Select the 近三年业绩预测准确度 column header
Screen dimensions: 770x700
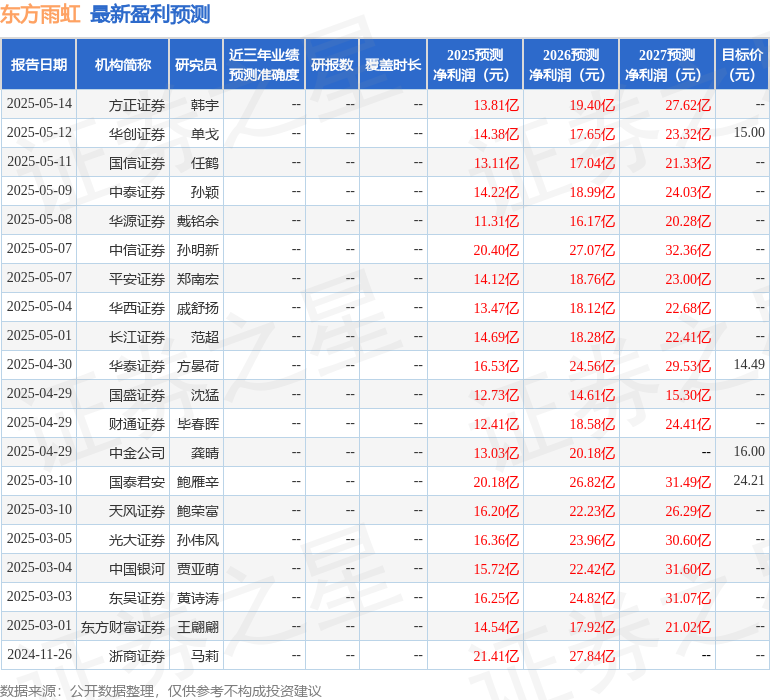pyautogui.click(x=264, y=65)
